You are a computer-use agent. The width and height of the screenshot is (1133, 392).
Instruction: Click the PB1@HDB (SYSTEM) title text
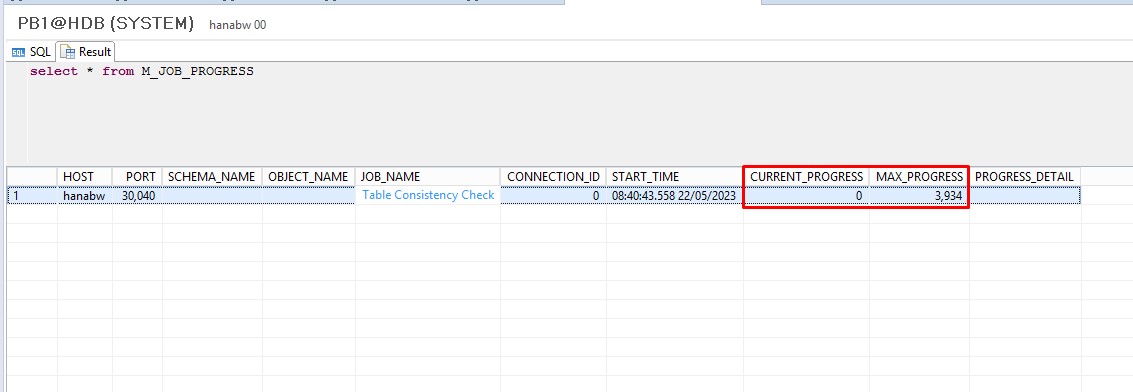click(x=105, y=23)
